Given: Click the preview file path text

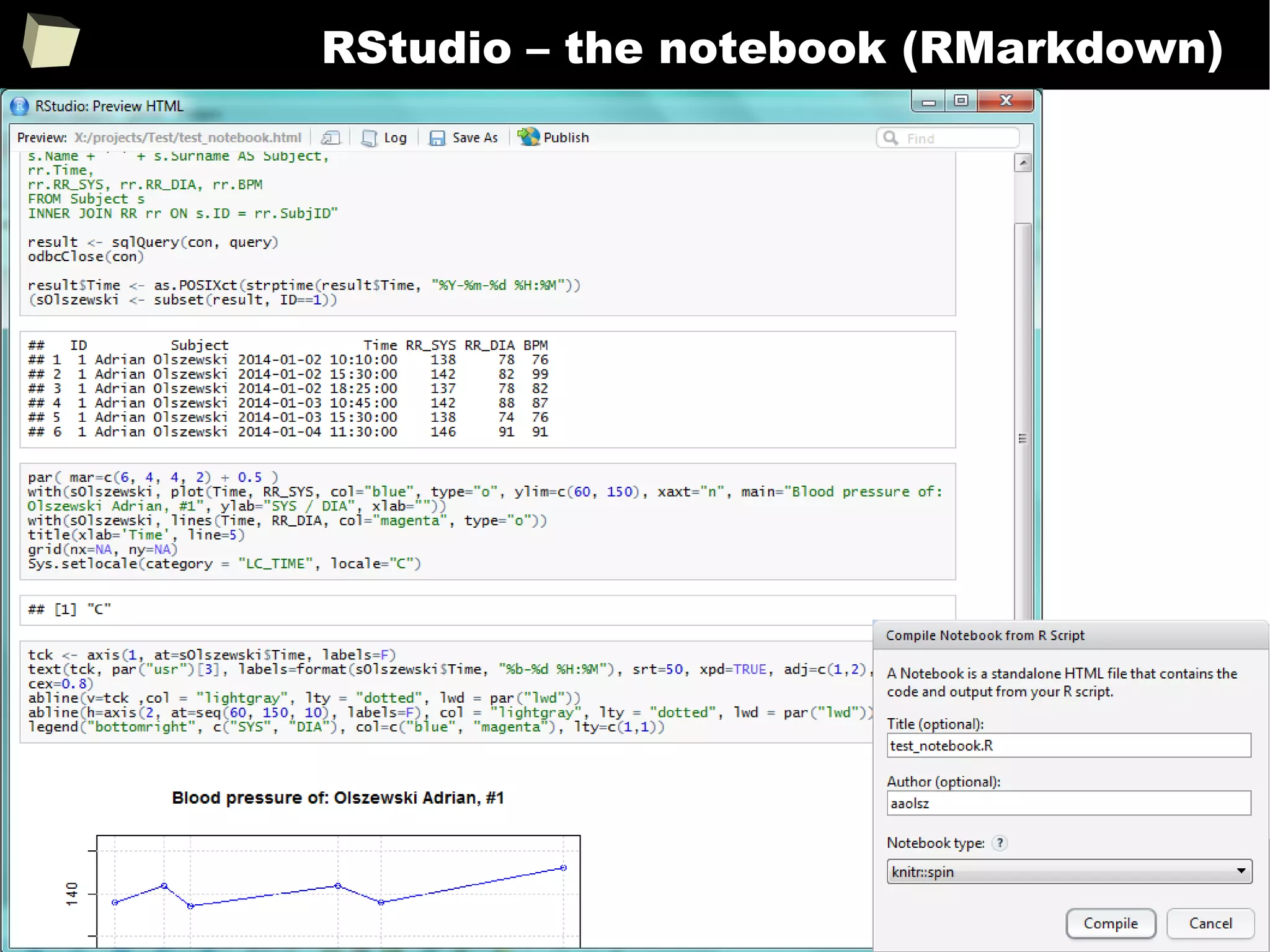Looking at the screenshot, I should [x=187, y=138].
